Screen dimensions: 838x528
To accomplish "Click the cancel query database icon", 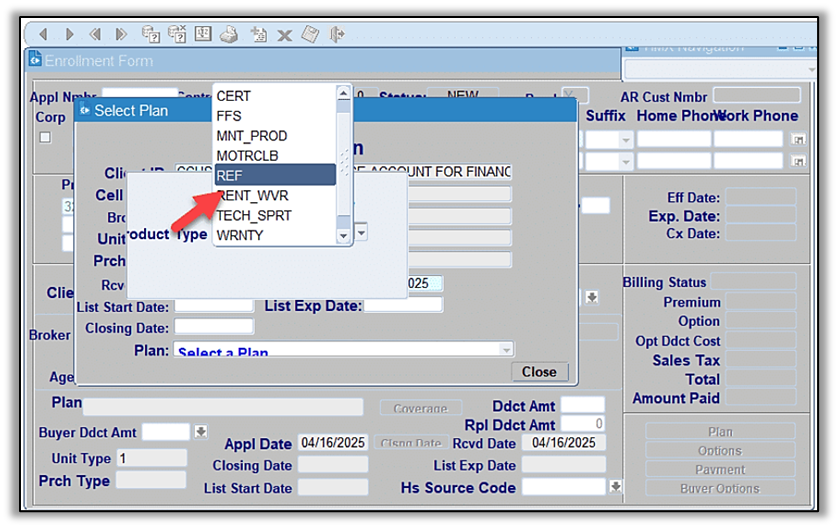I will [x=177, y=34].
